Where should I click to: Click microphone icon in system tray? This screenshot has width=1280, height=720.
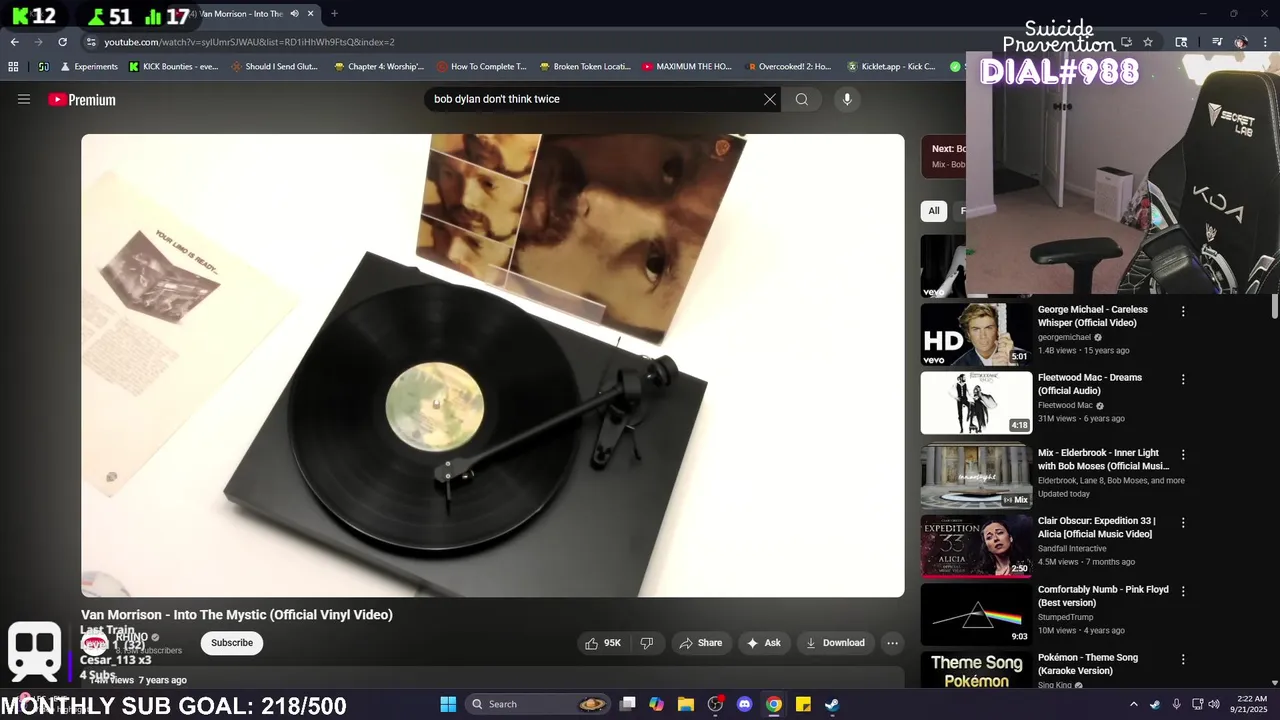click(x=1176, y=704)
